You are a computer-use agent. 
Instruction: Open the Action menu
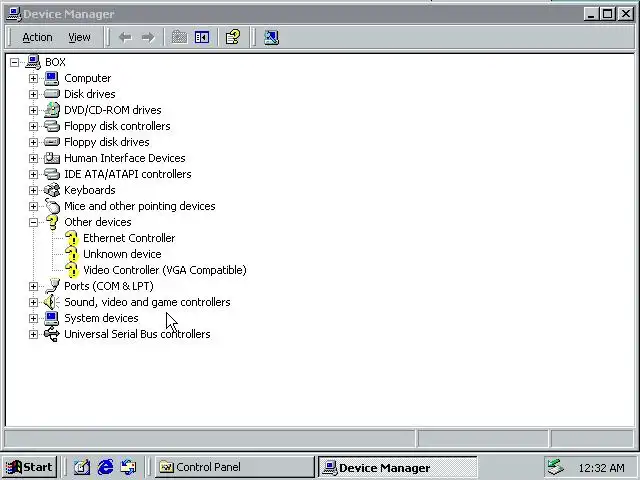(37, 38)
